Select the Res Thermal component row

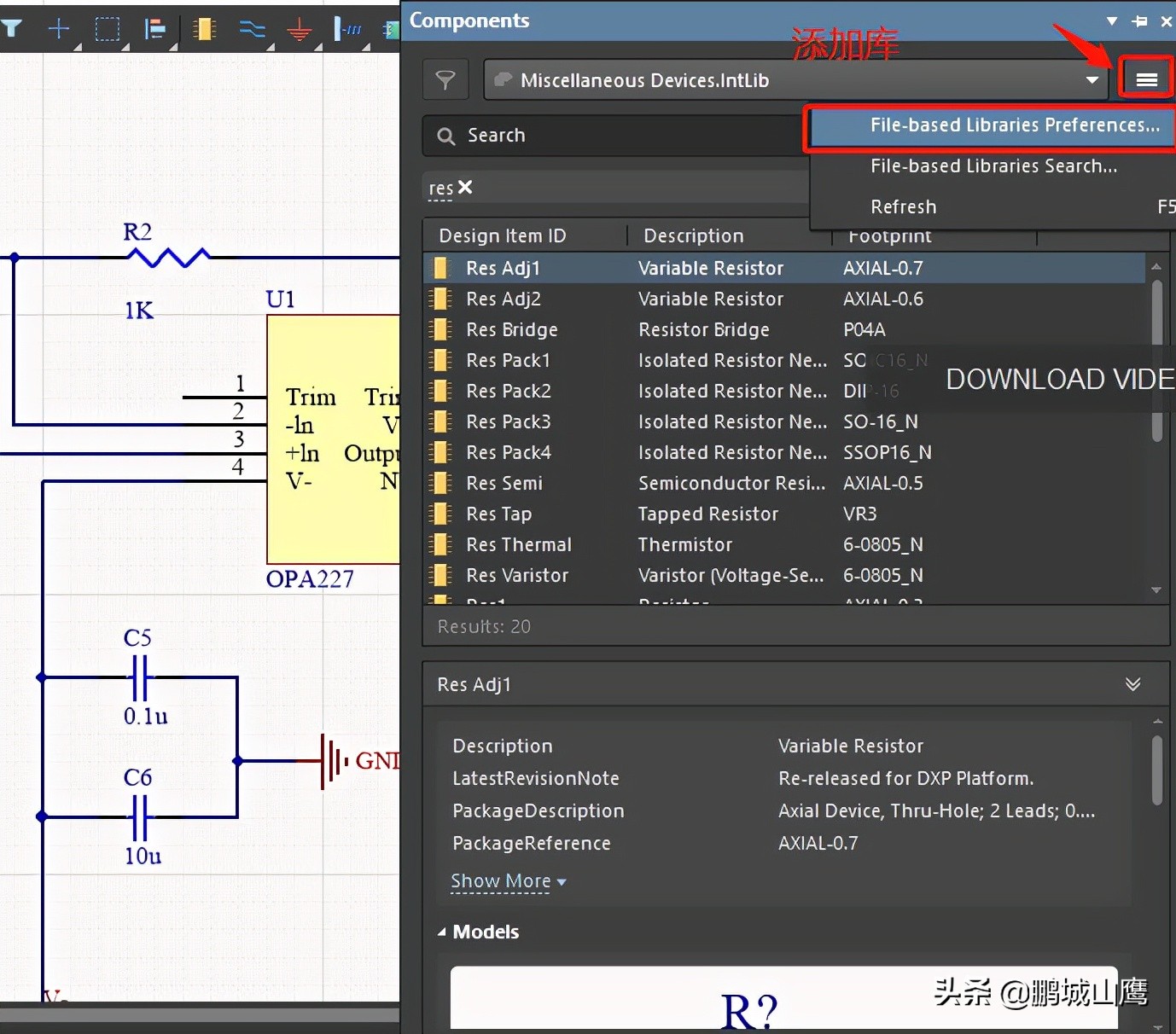click(518, 545)
